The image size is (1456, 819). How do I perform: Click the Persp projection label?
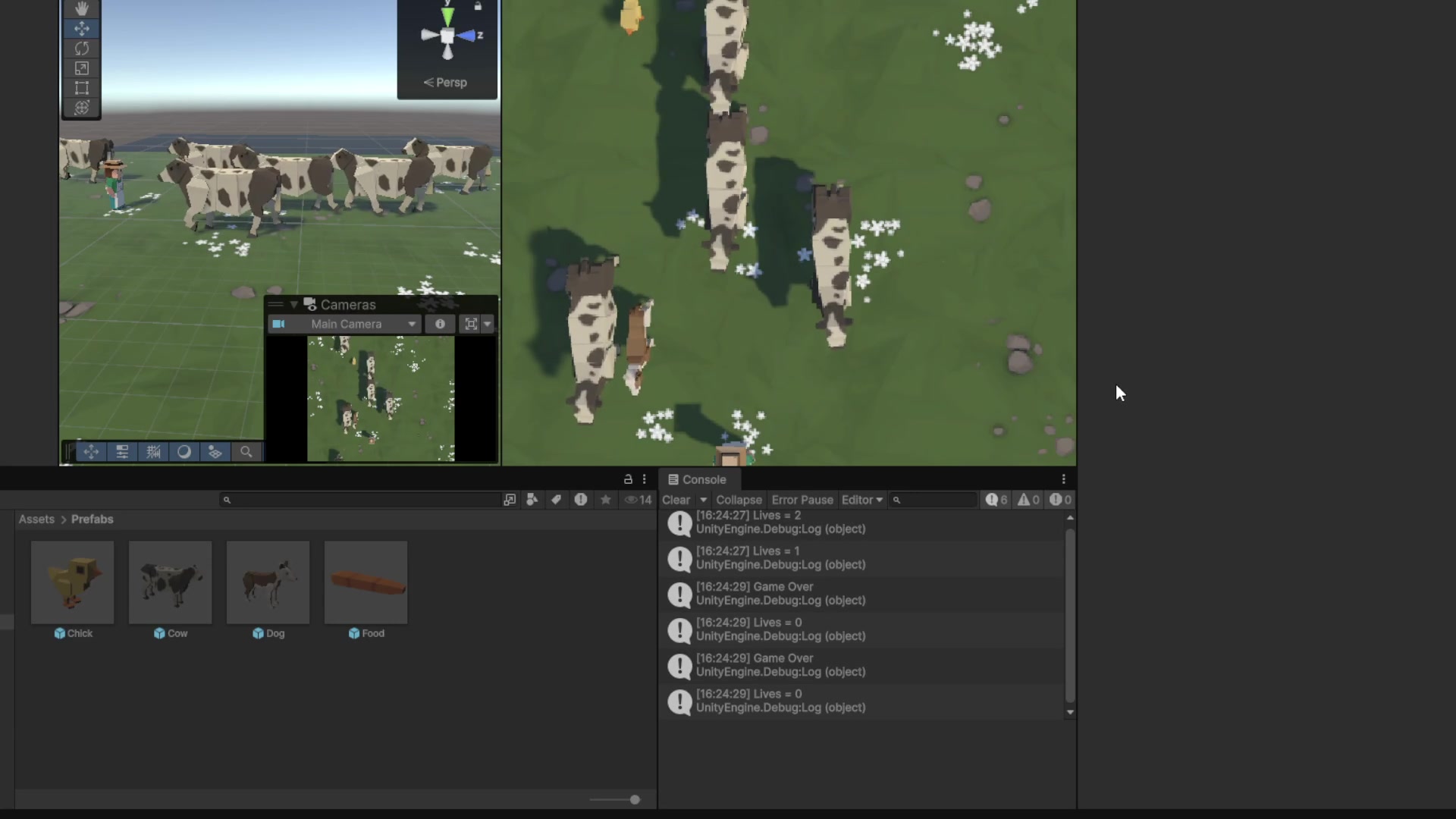click(445, 83)
